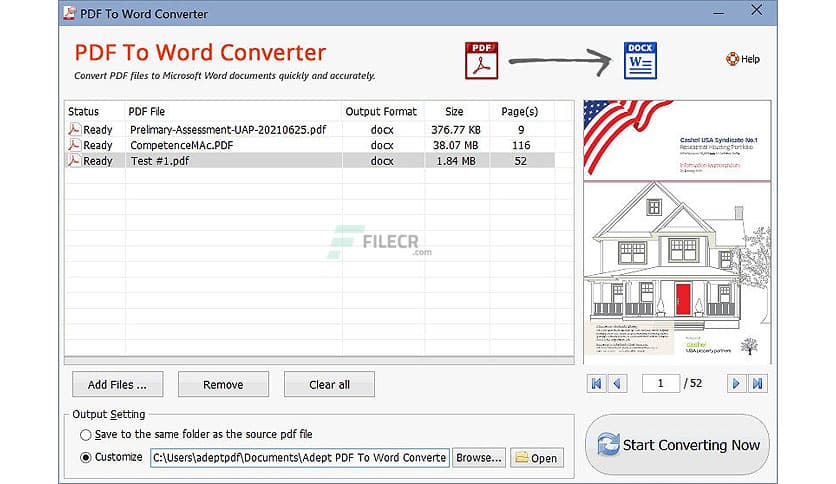
Task: Minimize the PDF To Word Converter window
Action: (x=719, y=13)
